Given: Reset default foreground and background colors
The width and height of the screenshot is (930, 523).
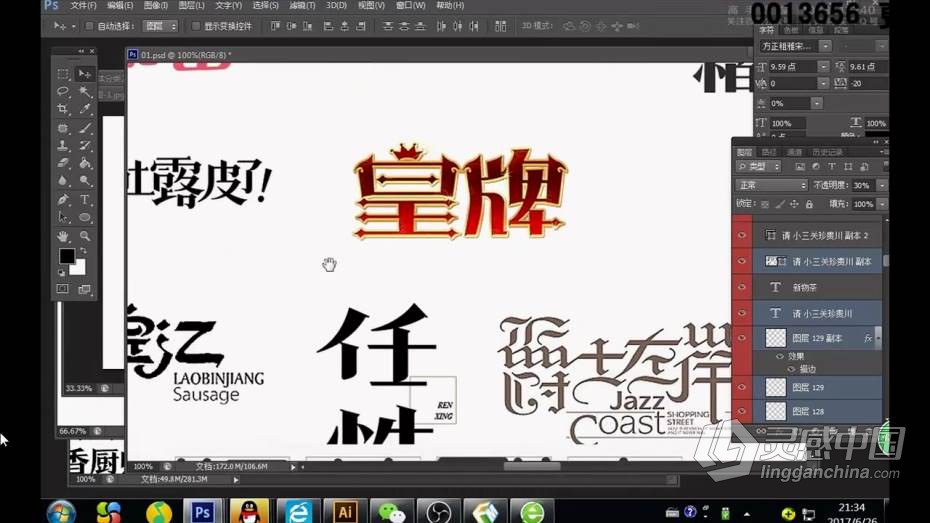Looking at the screenshot, I should point(62,273).
